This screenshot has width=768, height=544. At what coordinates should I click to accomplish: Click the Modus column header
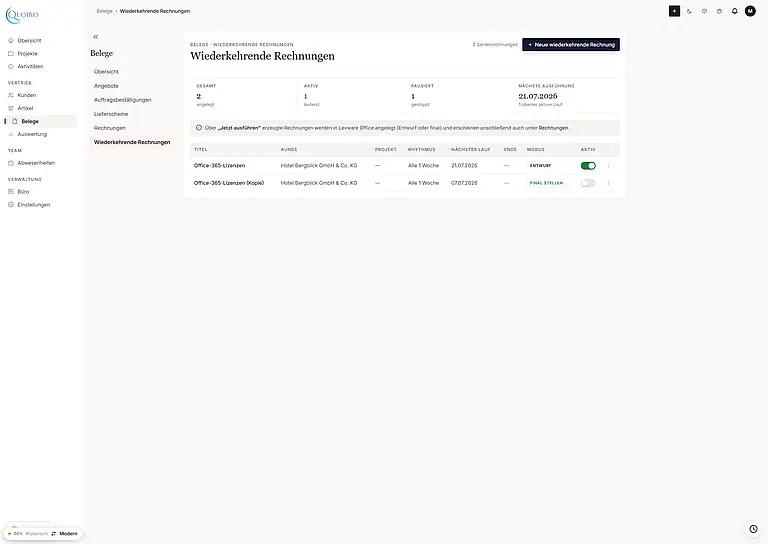pyautogui.click(x=536, y=150)
